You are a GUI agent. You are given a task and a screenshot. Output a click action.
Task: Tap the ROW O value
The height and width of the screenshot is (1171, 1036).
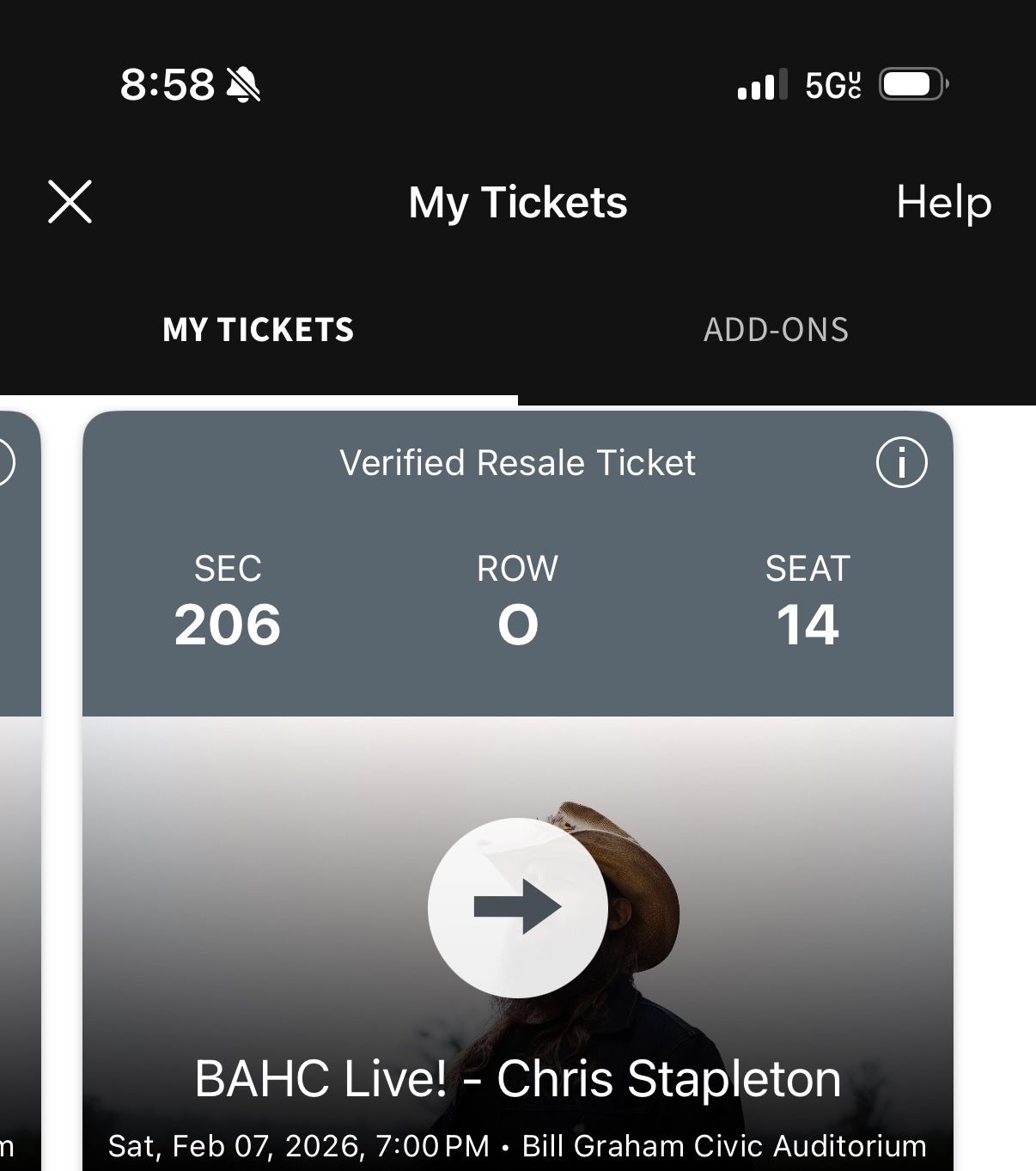[x=518, y=625]
